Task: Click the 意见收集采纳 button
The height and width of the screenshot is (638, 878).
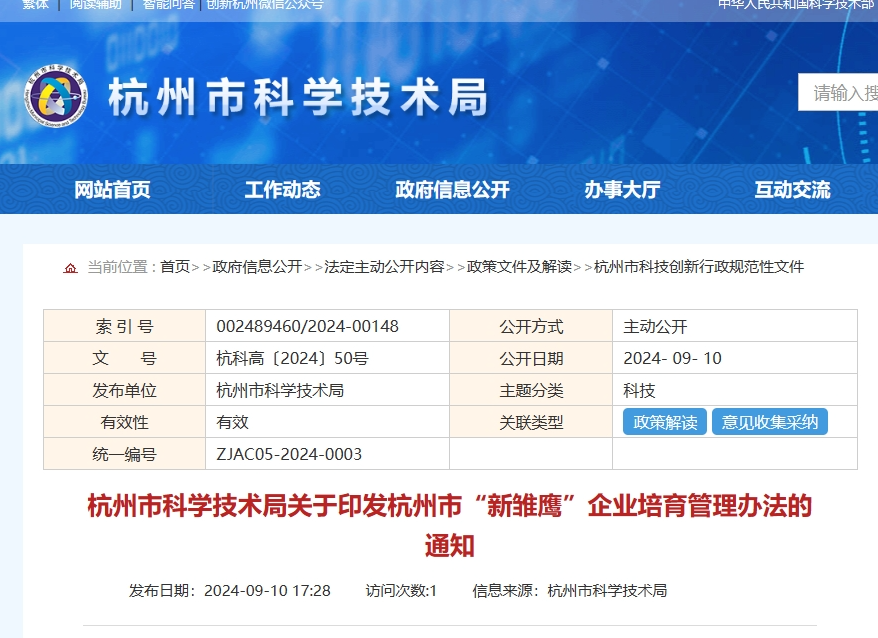Action: (x=769, y=422)
